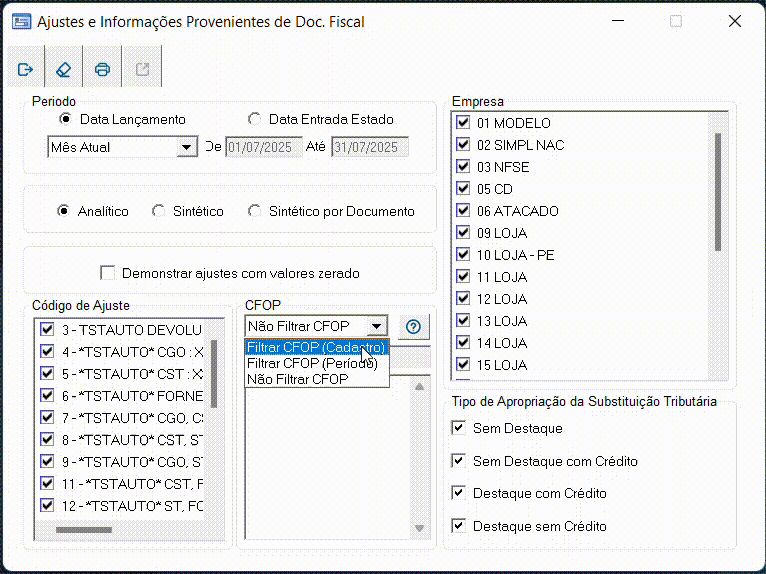Click the export icon in the toolbar
This screenshot has width=766, height=574.
tap(141, 69)
